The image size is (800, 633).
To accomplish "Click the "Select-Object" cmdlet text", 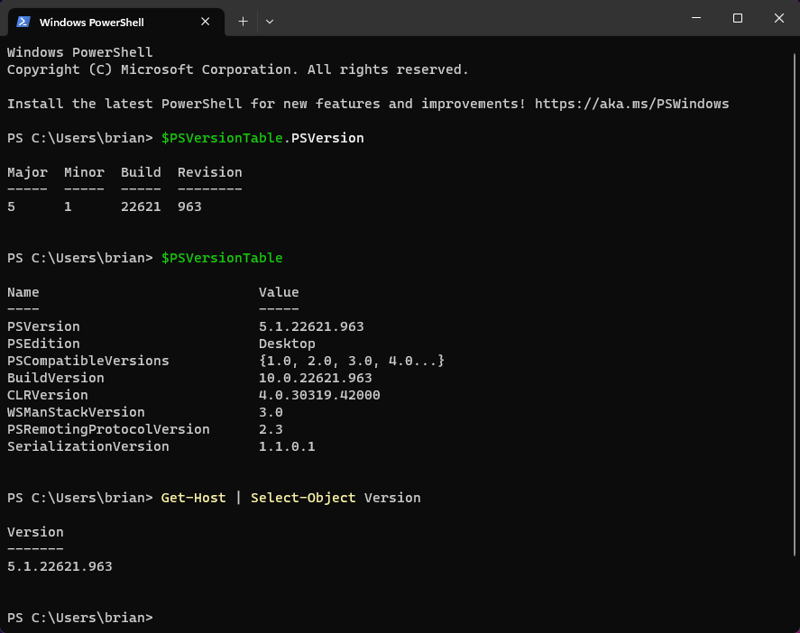I will (x=303, y=498).
